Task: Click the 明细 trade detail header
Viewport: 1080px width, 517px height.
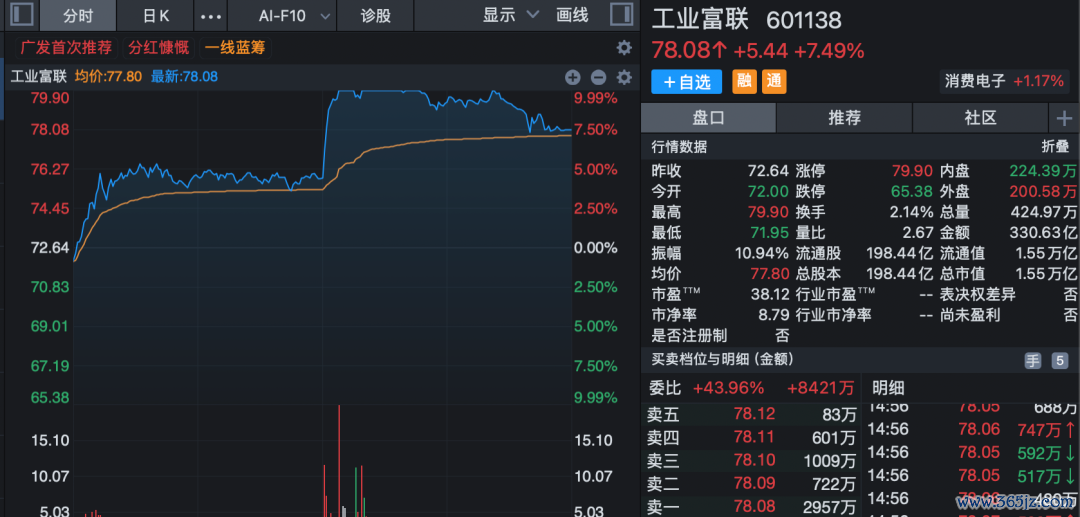Action: click(888, 388)
